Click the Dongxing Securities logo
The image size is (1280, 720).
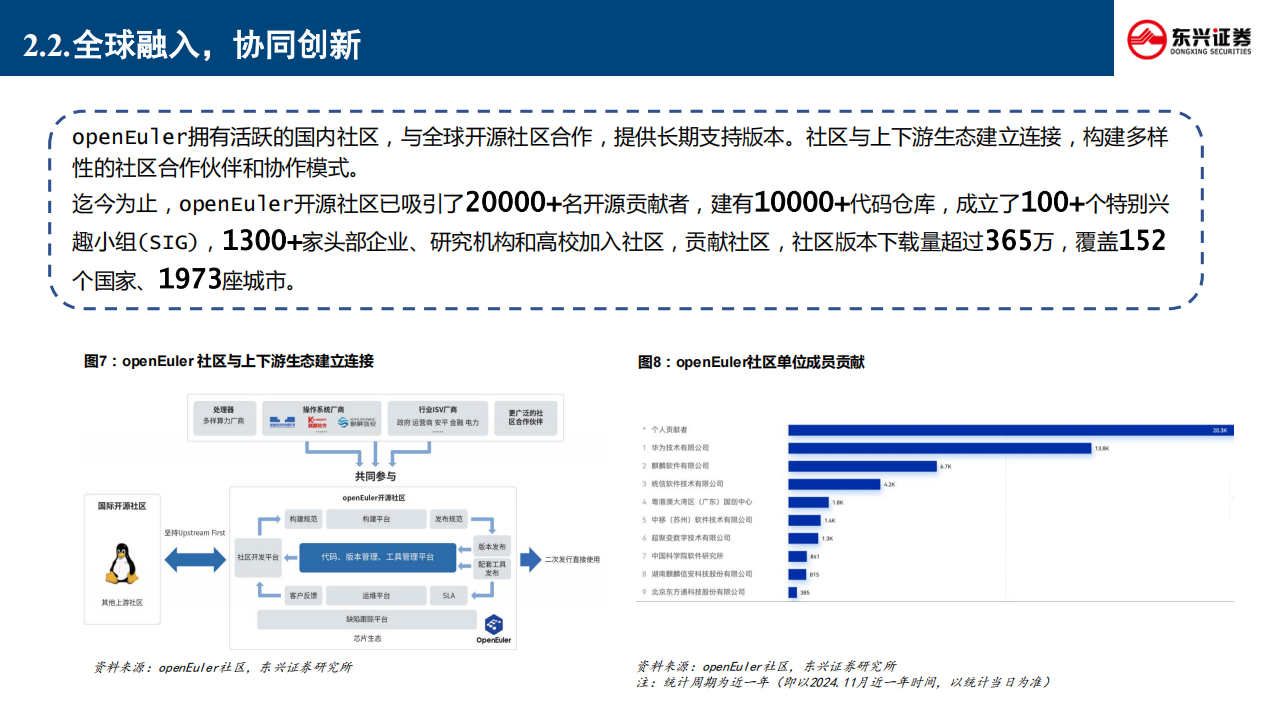click(x=1189, y=39)
